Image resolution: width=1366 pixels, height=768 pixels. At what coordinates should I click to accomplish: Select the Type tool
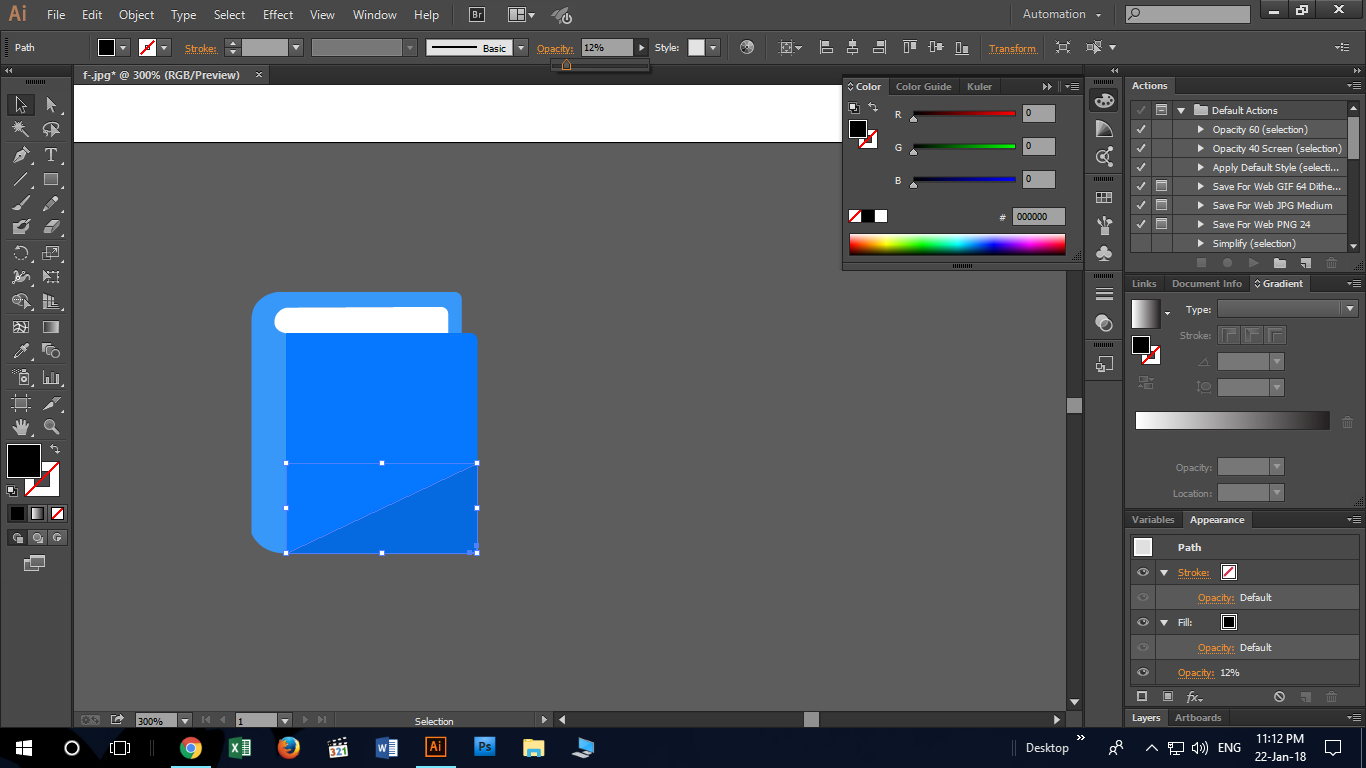51,155
